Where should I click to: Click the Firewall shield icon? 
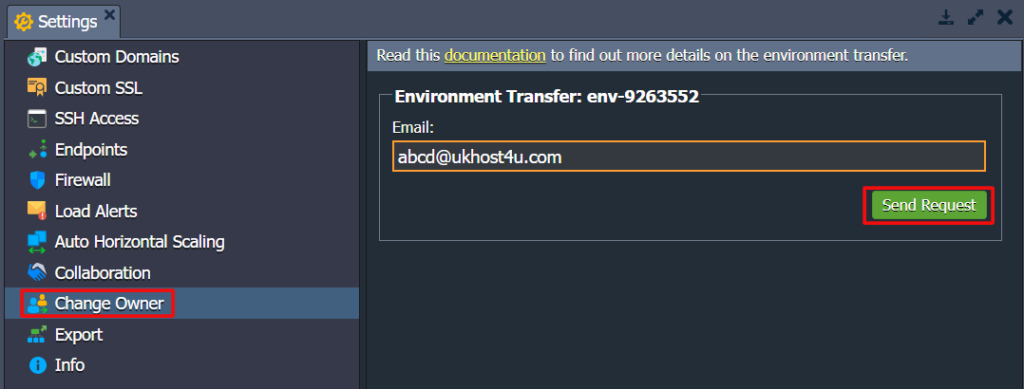(37, 179)
